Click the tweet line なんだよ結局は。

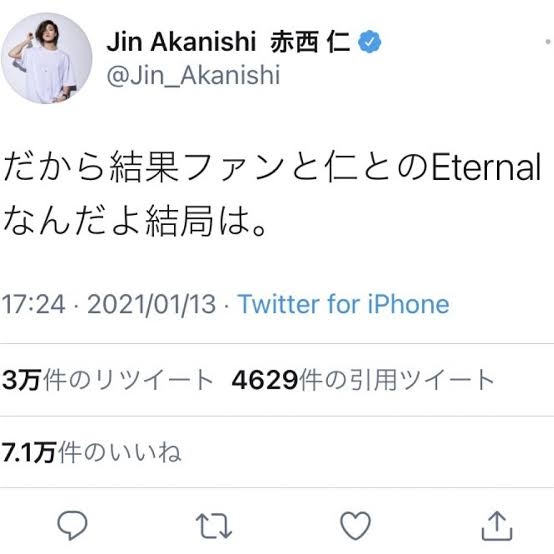tap(135, 222)
